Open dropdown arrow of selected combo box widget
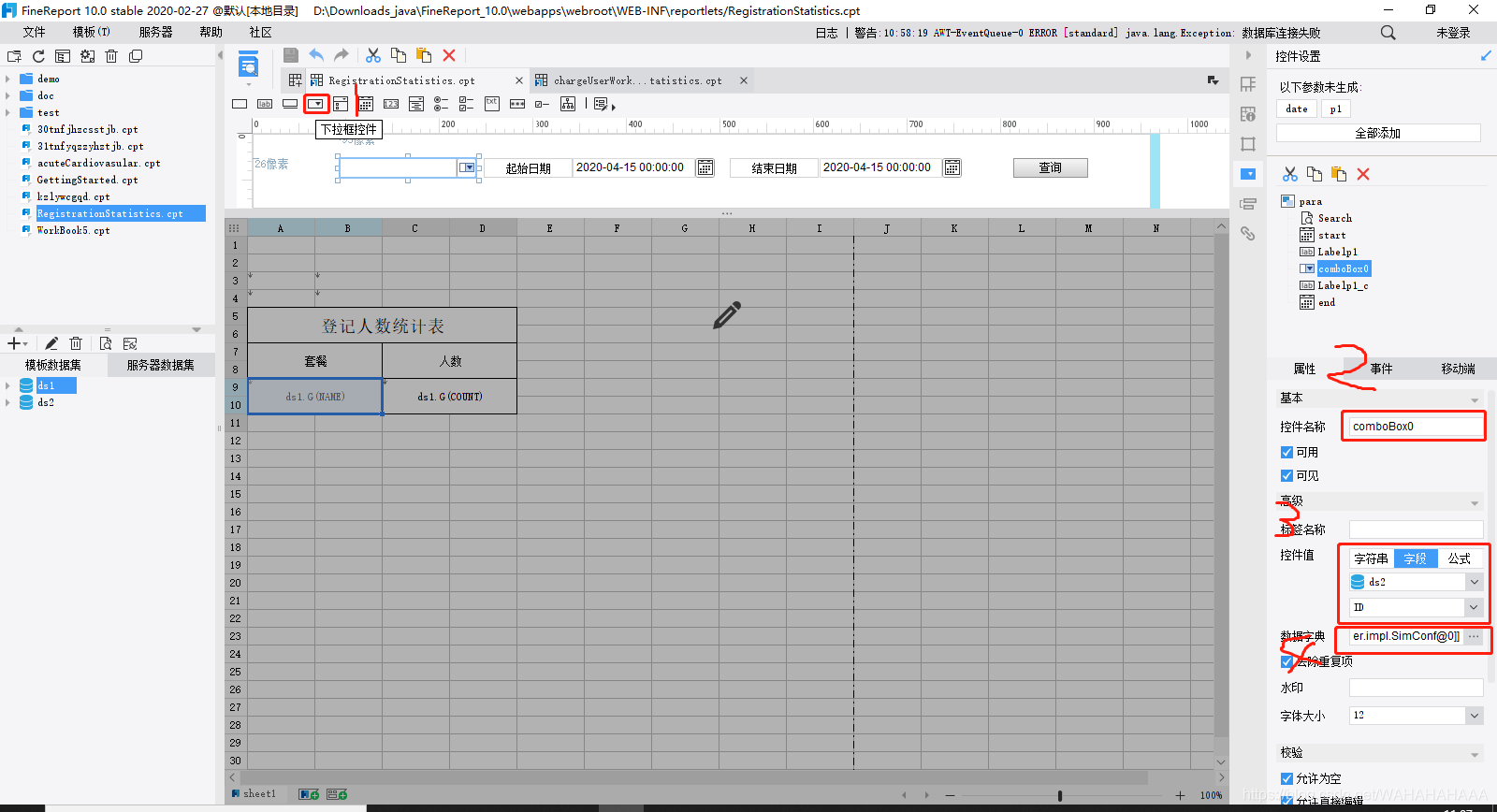 (467, 167)
